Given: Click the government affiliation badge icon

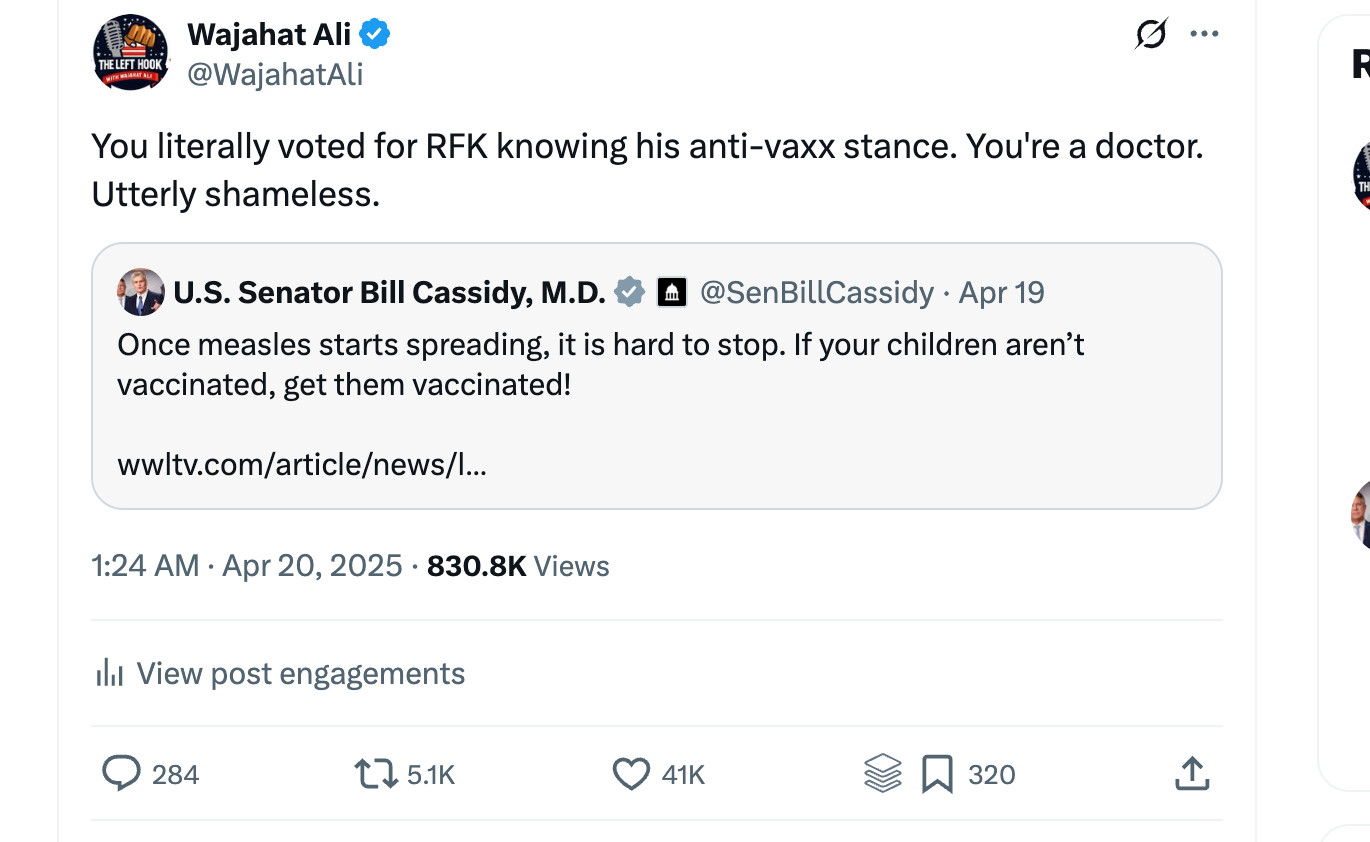Looking at the screenshot, I should click(671, 292).
